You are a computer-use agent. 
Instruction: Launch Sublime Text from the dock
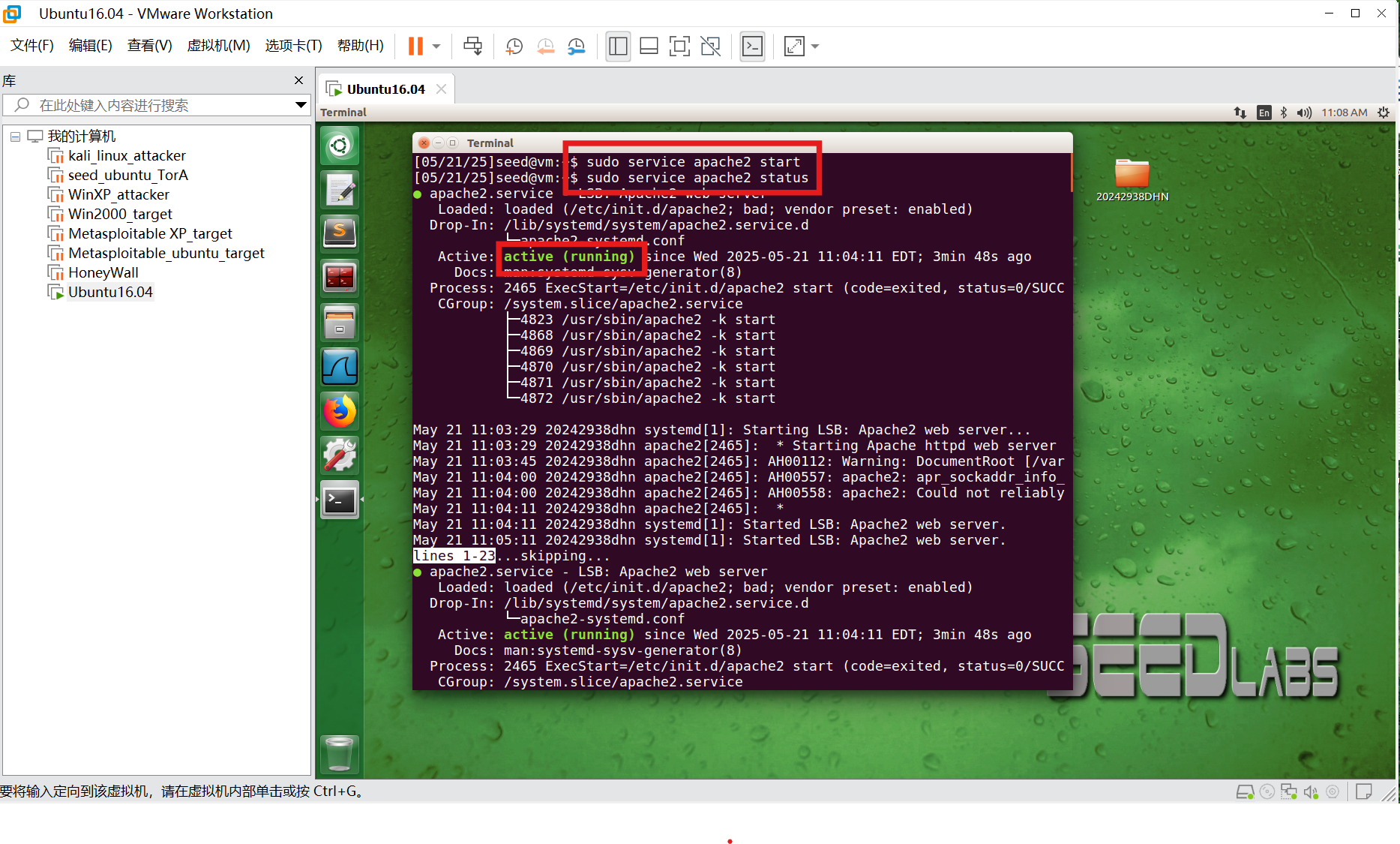coord(340,234)
